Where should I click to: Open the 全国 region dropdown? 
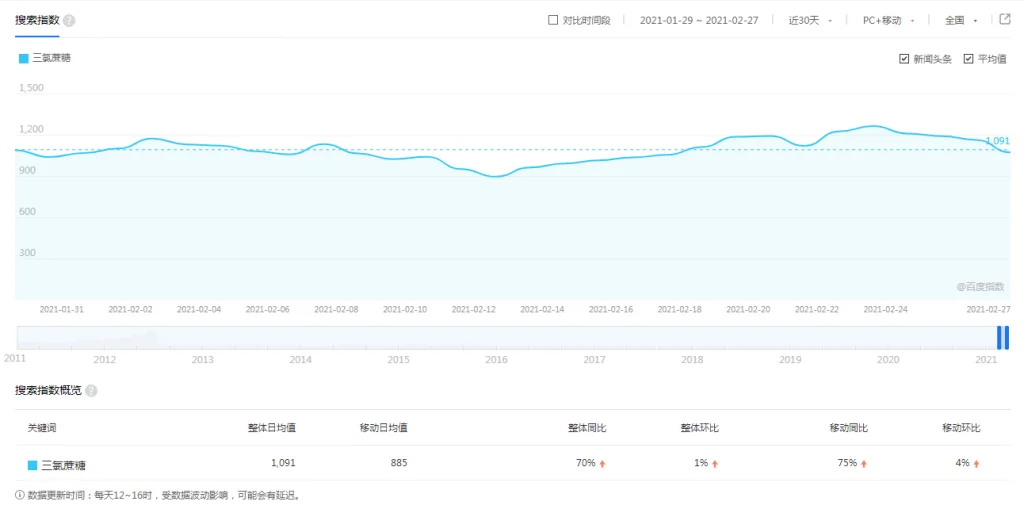click(961, 20)
